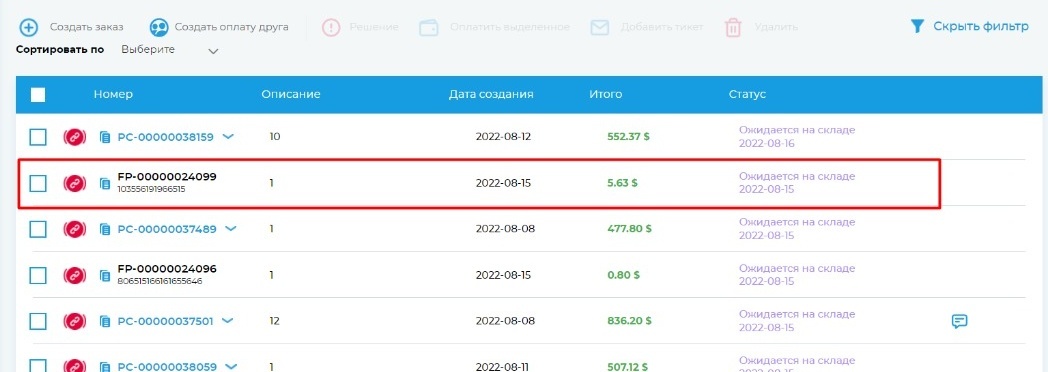Click total 477.80 $
The width and height of the screenshot is (1048, 372).
[629, 229]
